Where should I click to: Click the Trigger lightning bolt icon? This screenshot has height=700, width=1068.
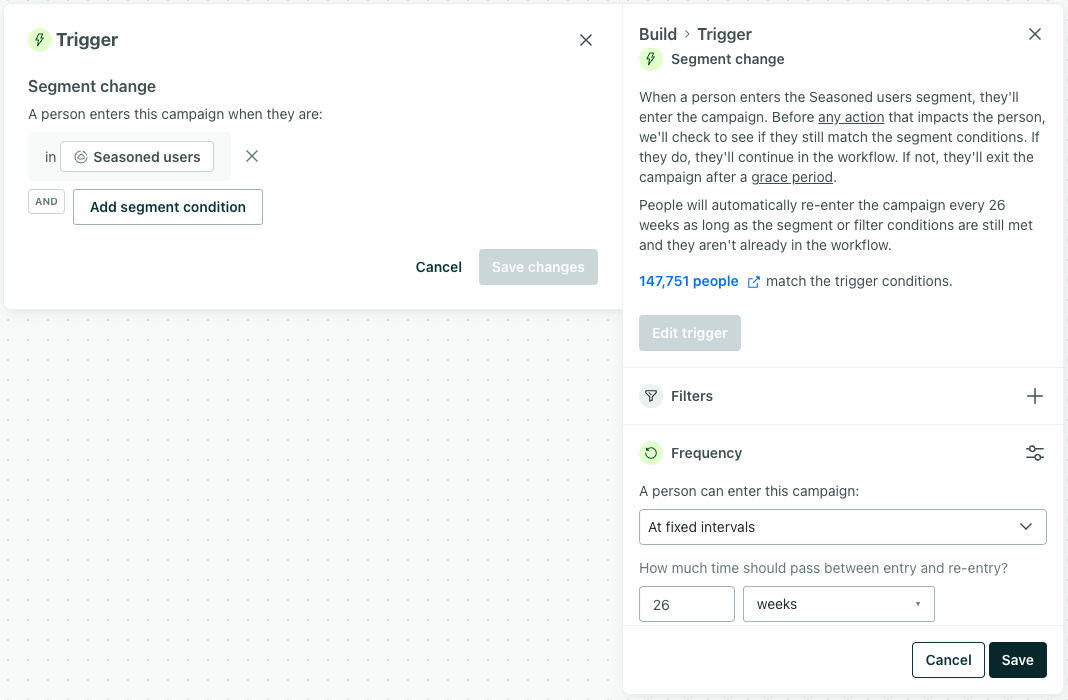tap(39, 40)
